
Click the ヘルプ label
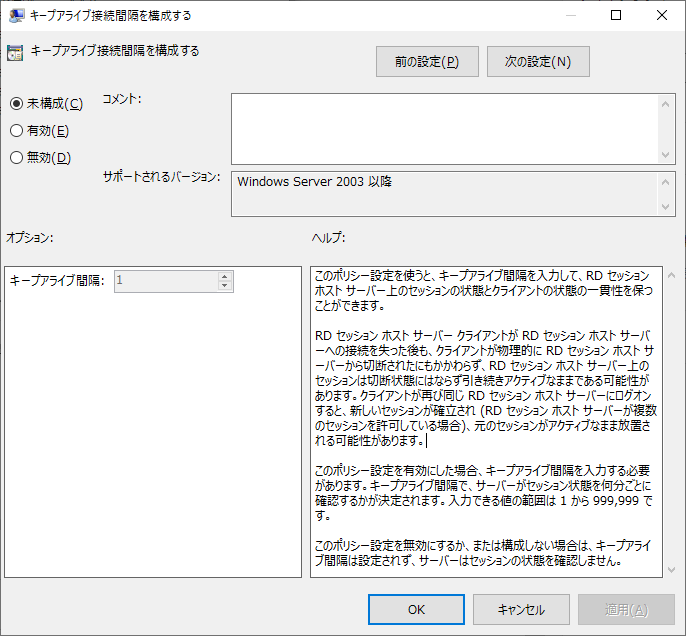coord(329,238)
